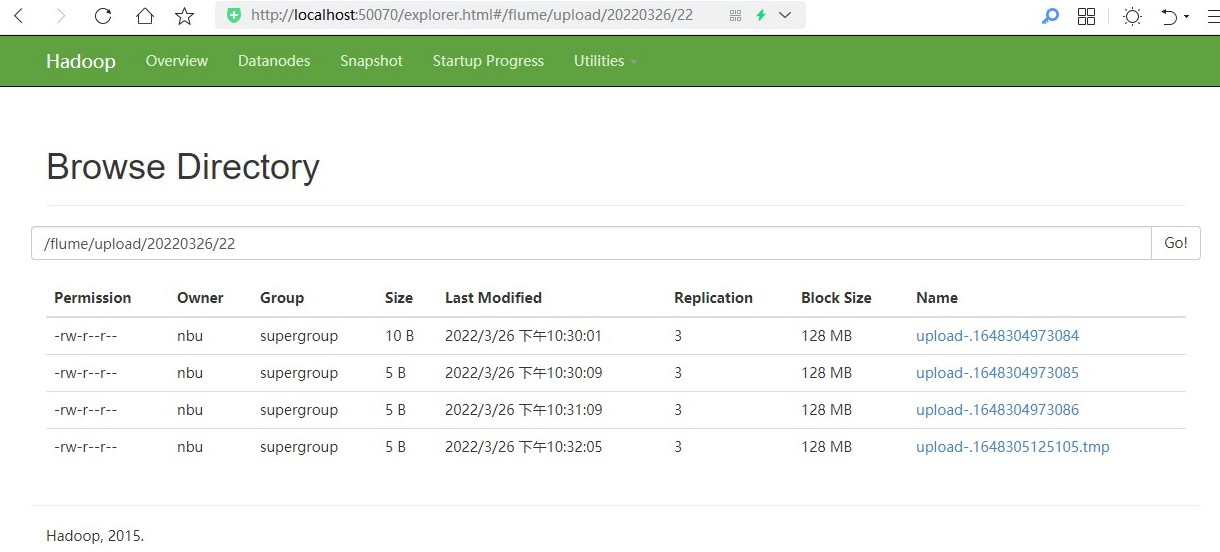Switch to the Datanodes tab

click(x=274, y=61)
